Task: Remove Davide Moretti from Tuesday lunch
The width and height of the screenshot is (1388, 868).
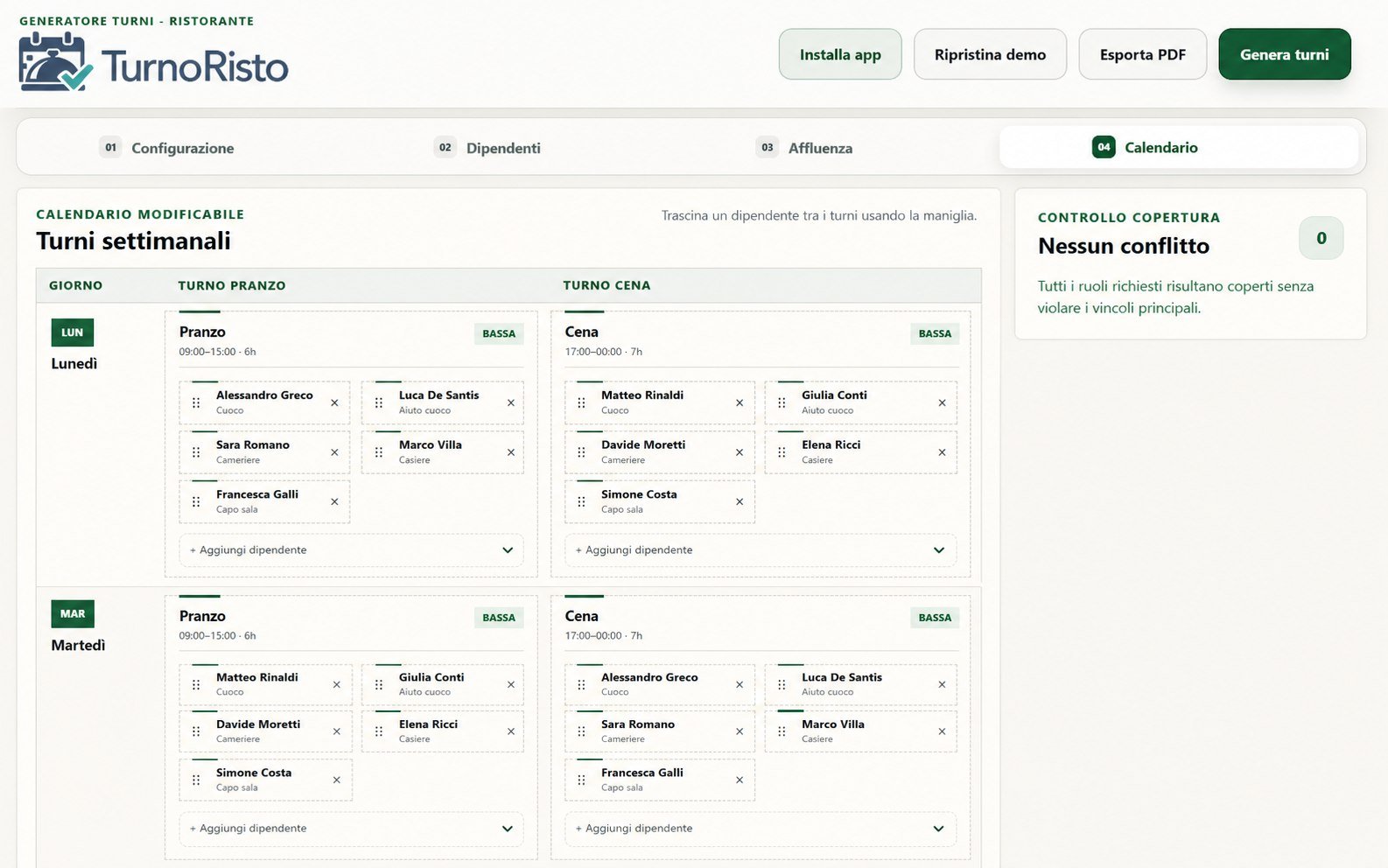Action: click(x=337, y=731)
